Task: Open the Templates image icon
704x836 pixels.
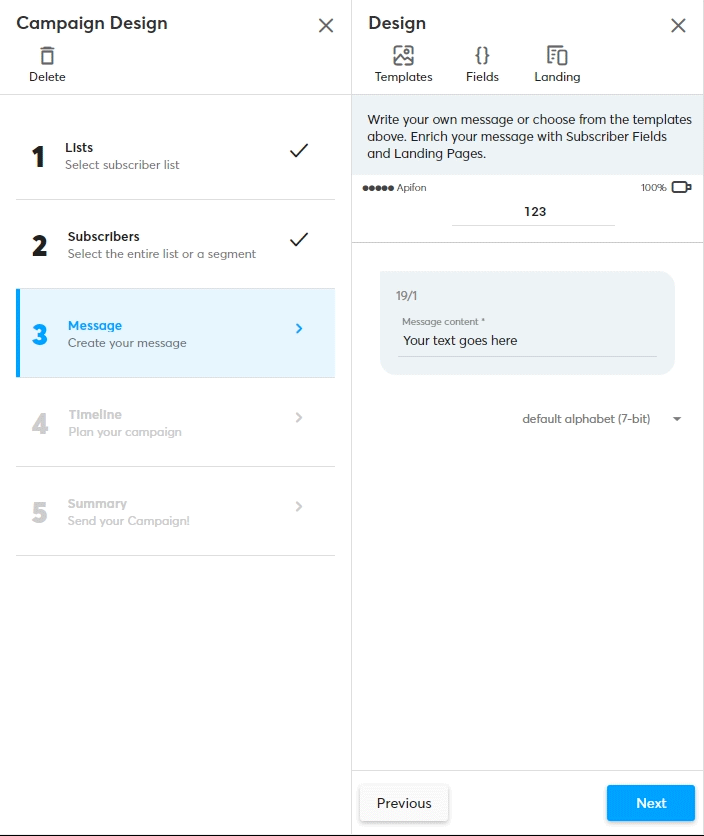Action: pyautogui.click(x=403, y=55)
